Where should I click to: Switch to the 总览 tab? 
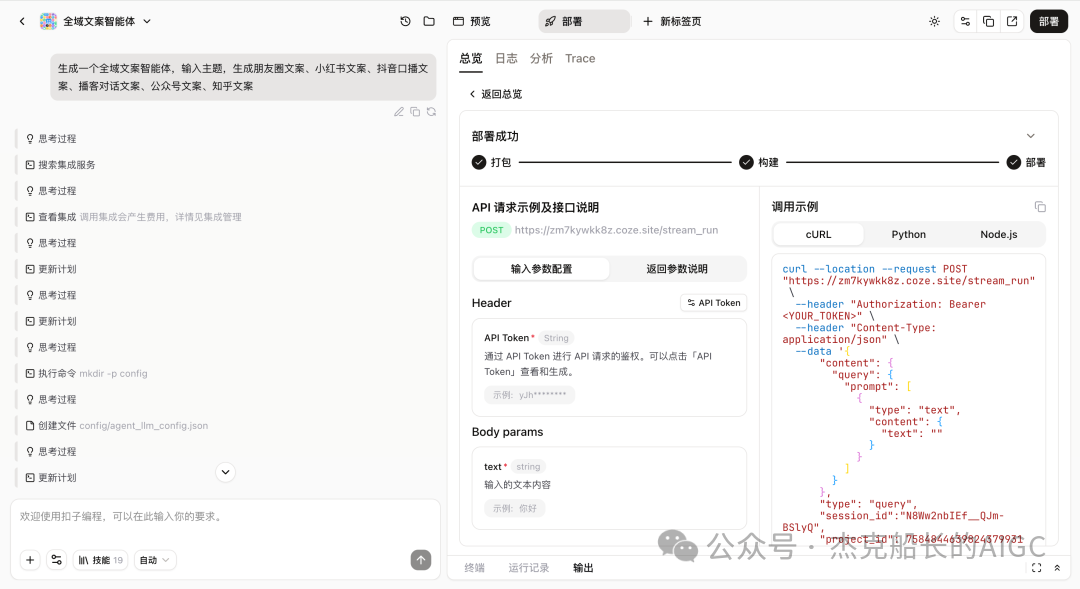point(471,59)
